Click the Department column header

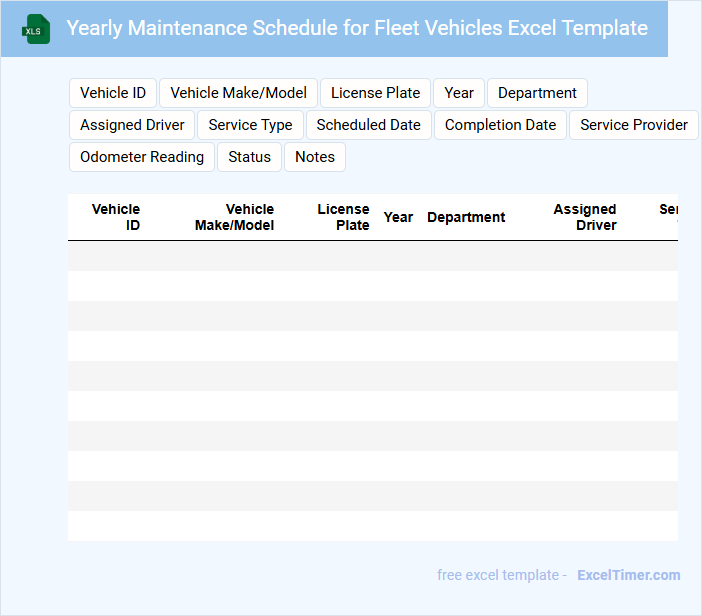466,217
